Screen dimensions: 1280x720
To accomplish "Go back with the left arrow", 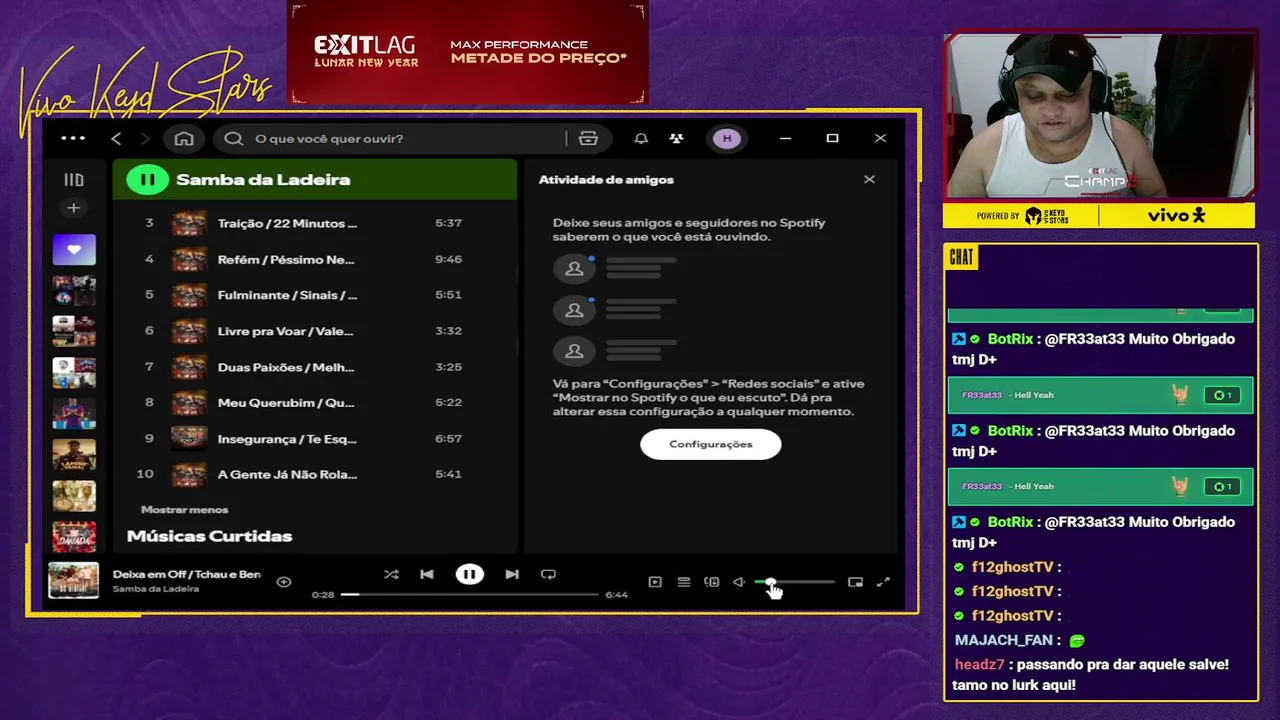I will pyautogui.click(x=116, y=139).
